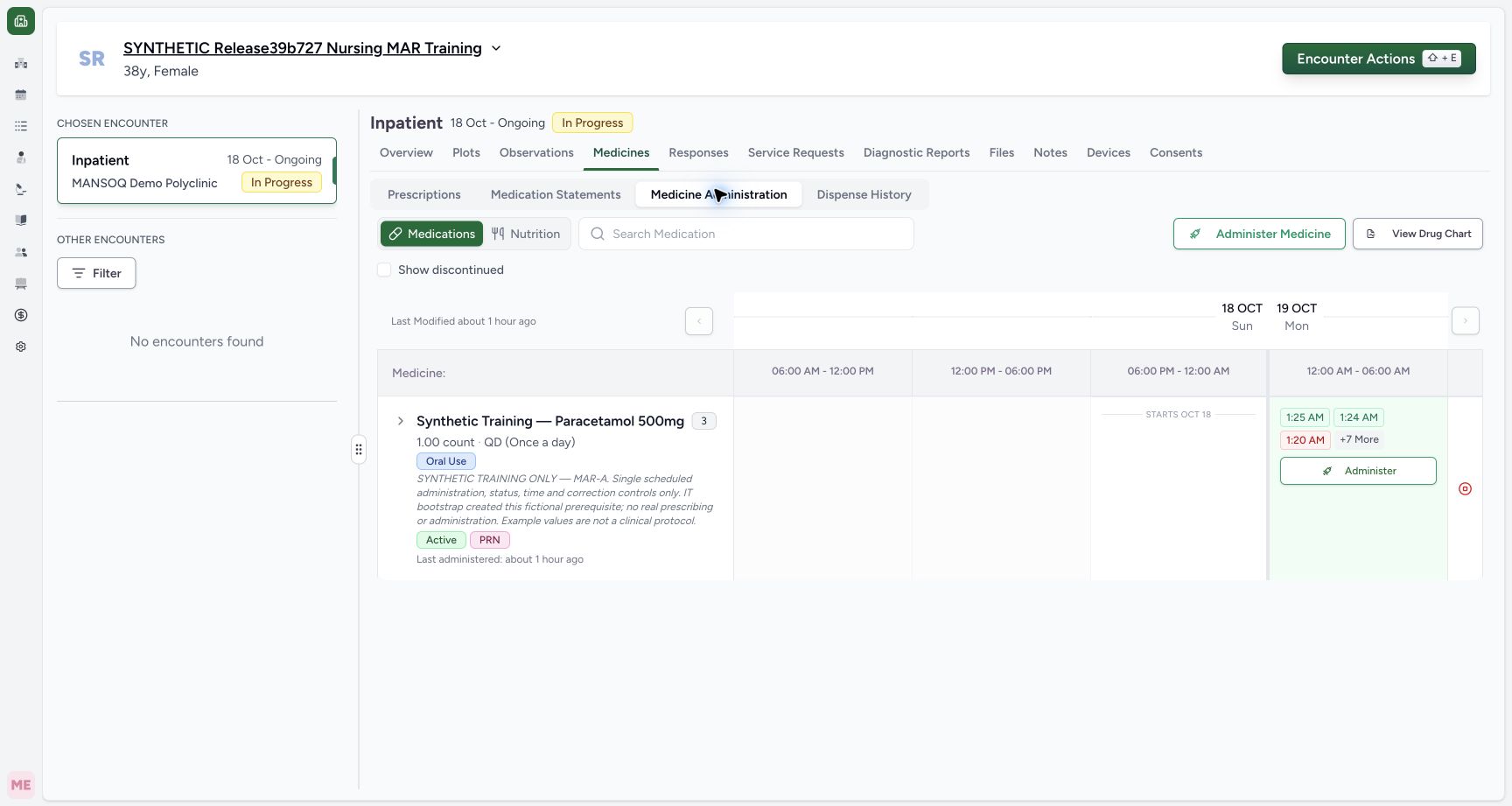Grab the panel resize handle dots

[359, 450]
